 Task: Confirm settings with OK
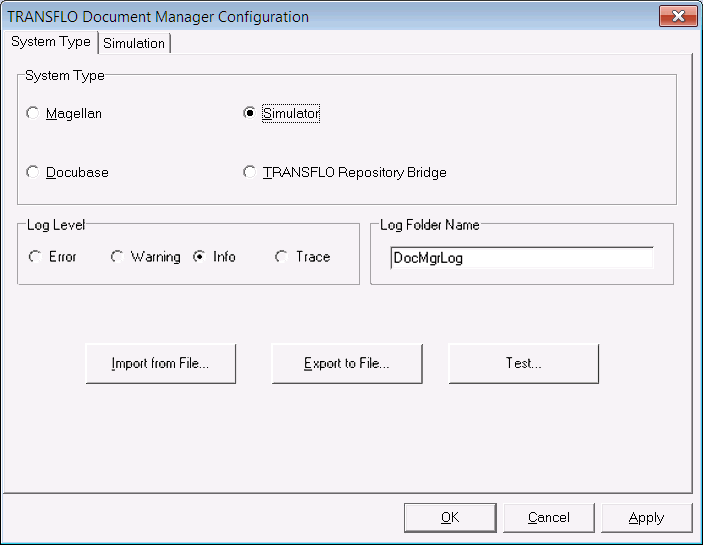pyautogui.click(x=450, y=518)
